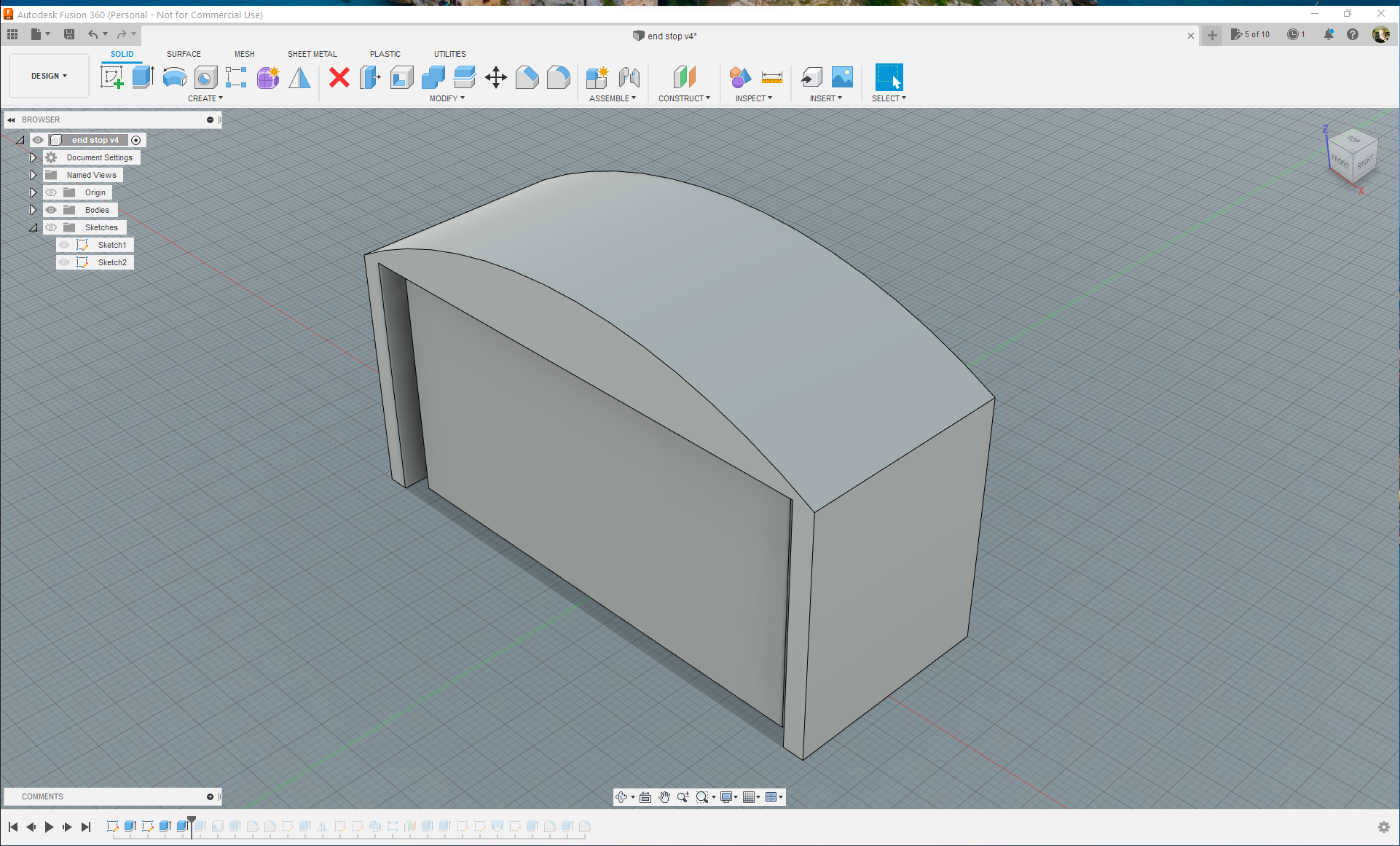This screenshot has width=1400, height=846.
Task: Expand the Document Settings node
Action: [x=33, y=157]
